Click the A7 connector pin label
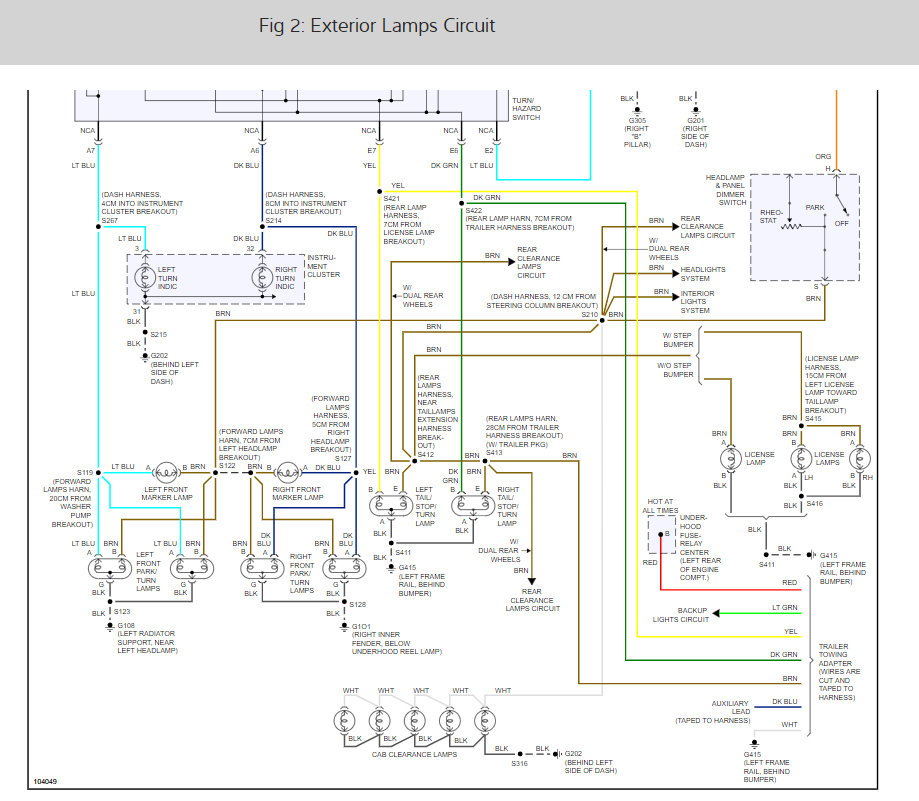The width and height of the screenshot is (919, 801). tap(90, 151)
